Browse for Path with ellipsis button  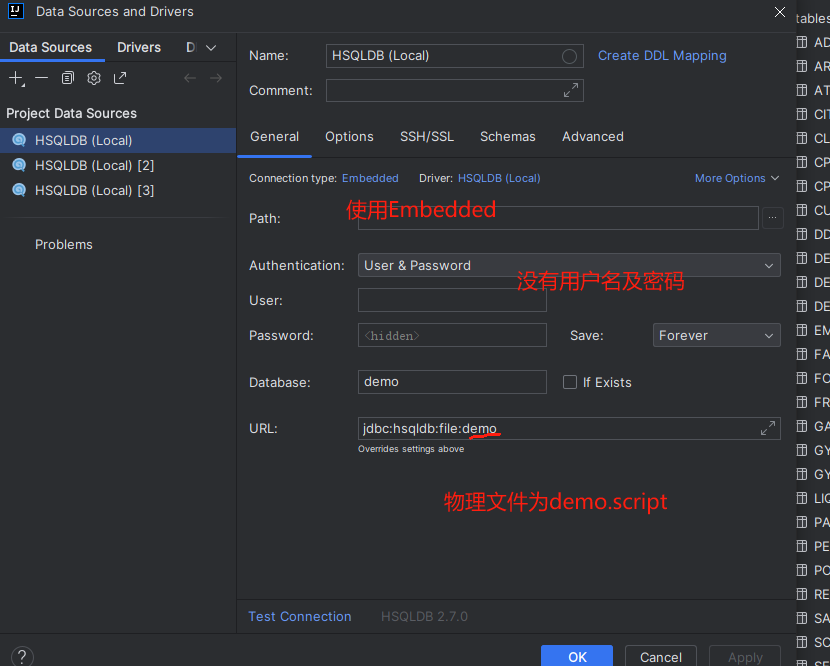[x=772, y=218]
